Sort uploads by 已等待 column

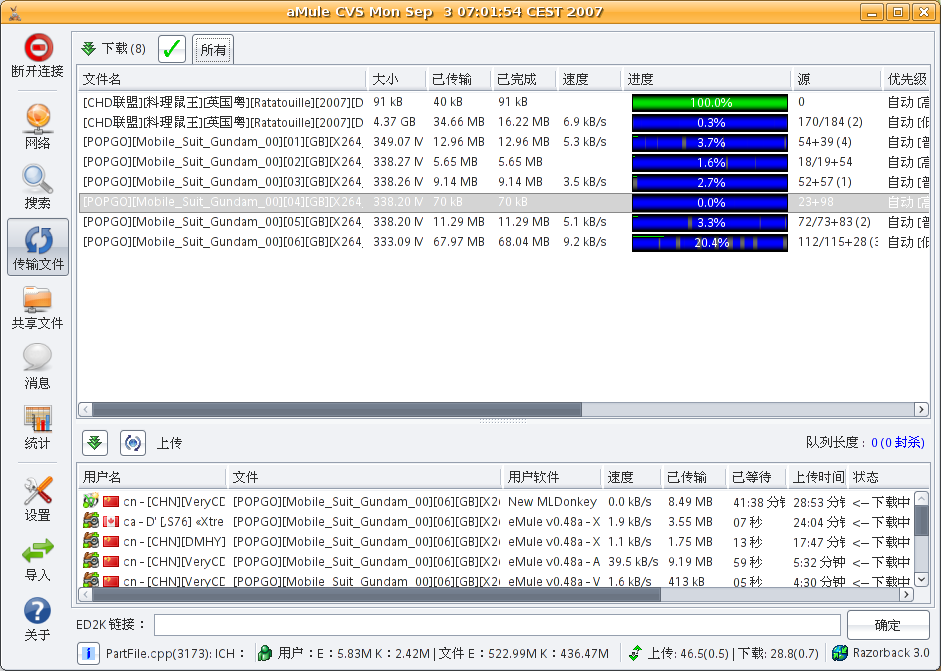click(756, 477)
